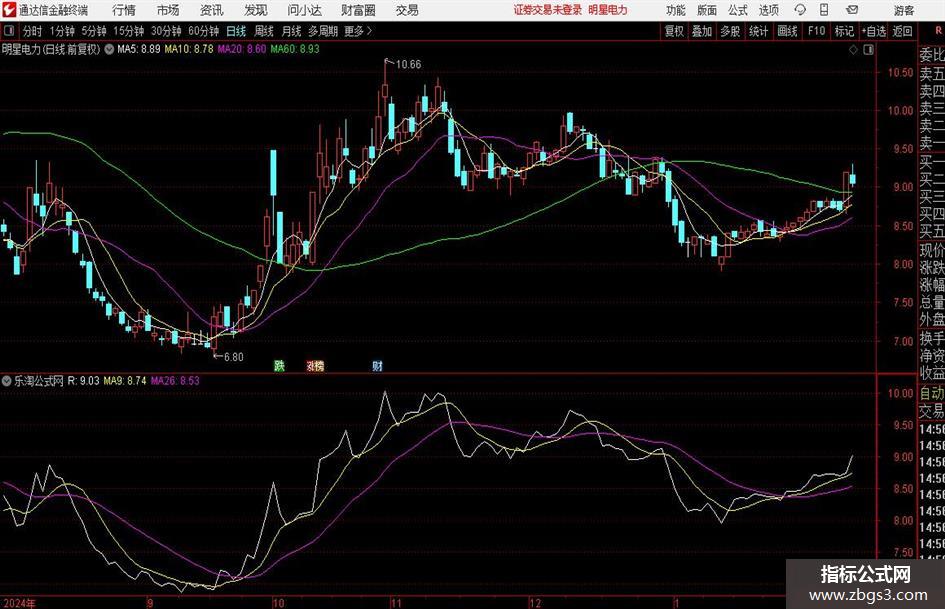Click the 现价 row in quote panel
The height and width of the screenshot is (609, 945).
(932, 250)
